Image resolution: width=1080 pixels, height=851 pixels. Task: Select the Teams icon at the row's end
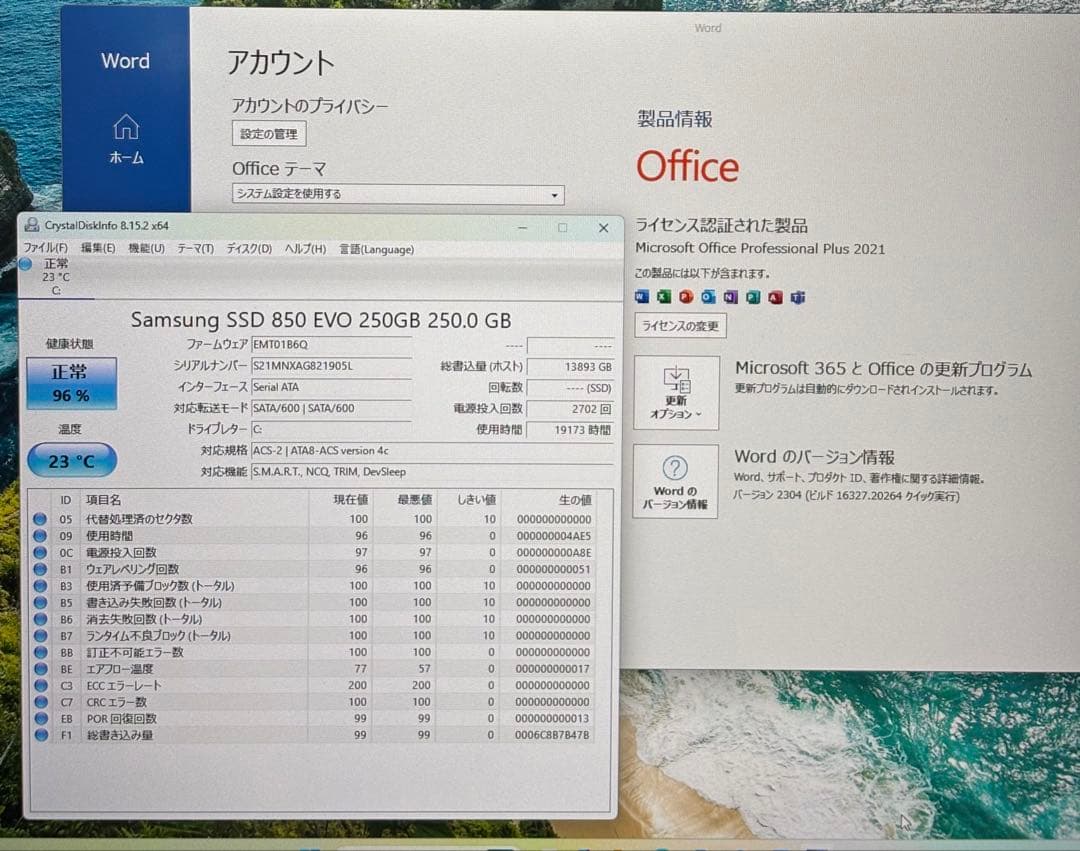click(798, 297)
